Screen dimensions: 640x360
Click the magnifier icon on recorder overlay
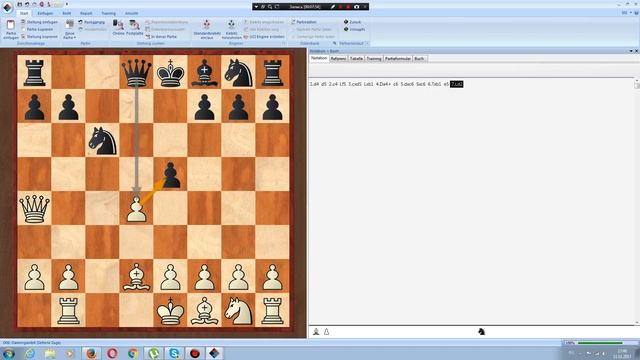(x=270, y=7)
